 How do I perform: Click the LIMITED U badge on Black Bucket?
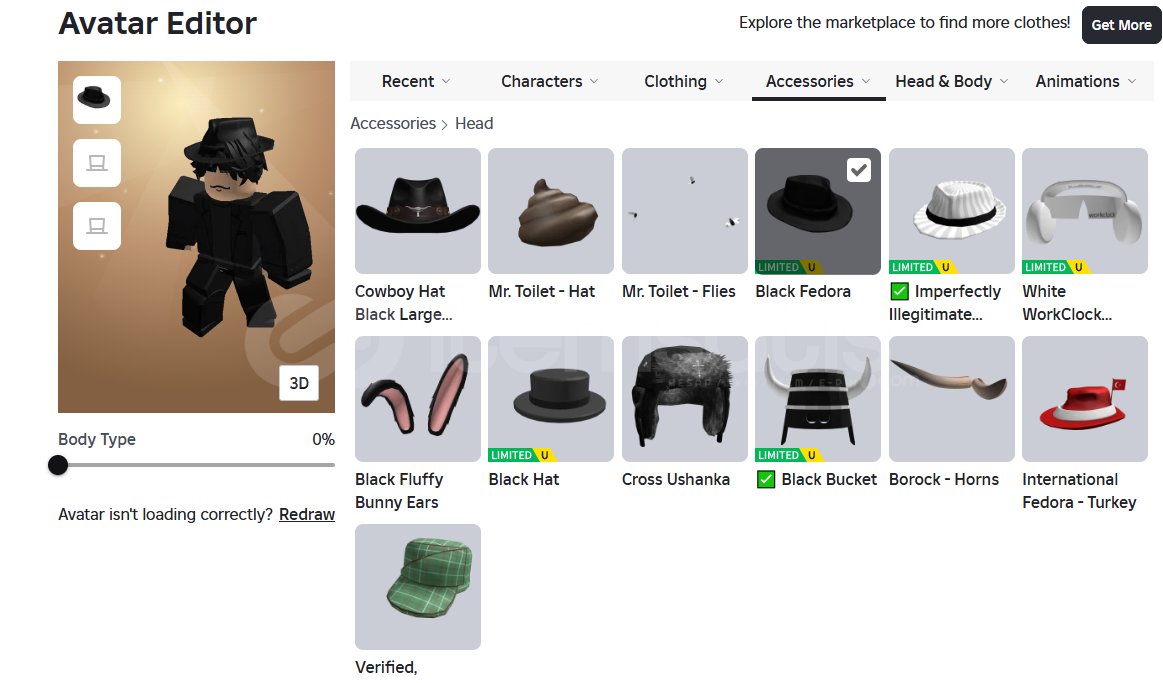(790, 455)
